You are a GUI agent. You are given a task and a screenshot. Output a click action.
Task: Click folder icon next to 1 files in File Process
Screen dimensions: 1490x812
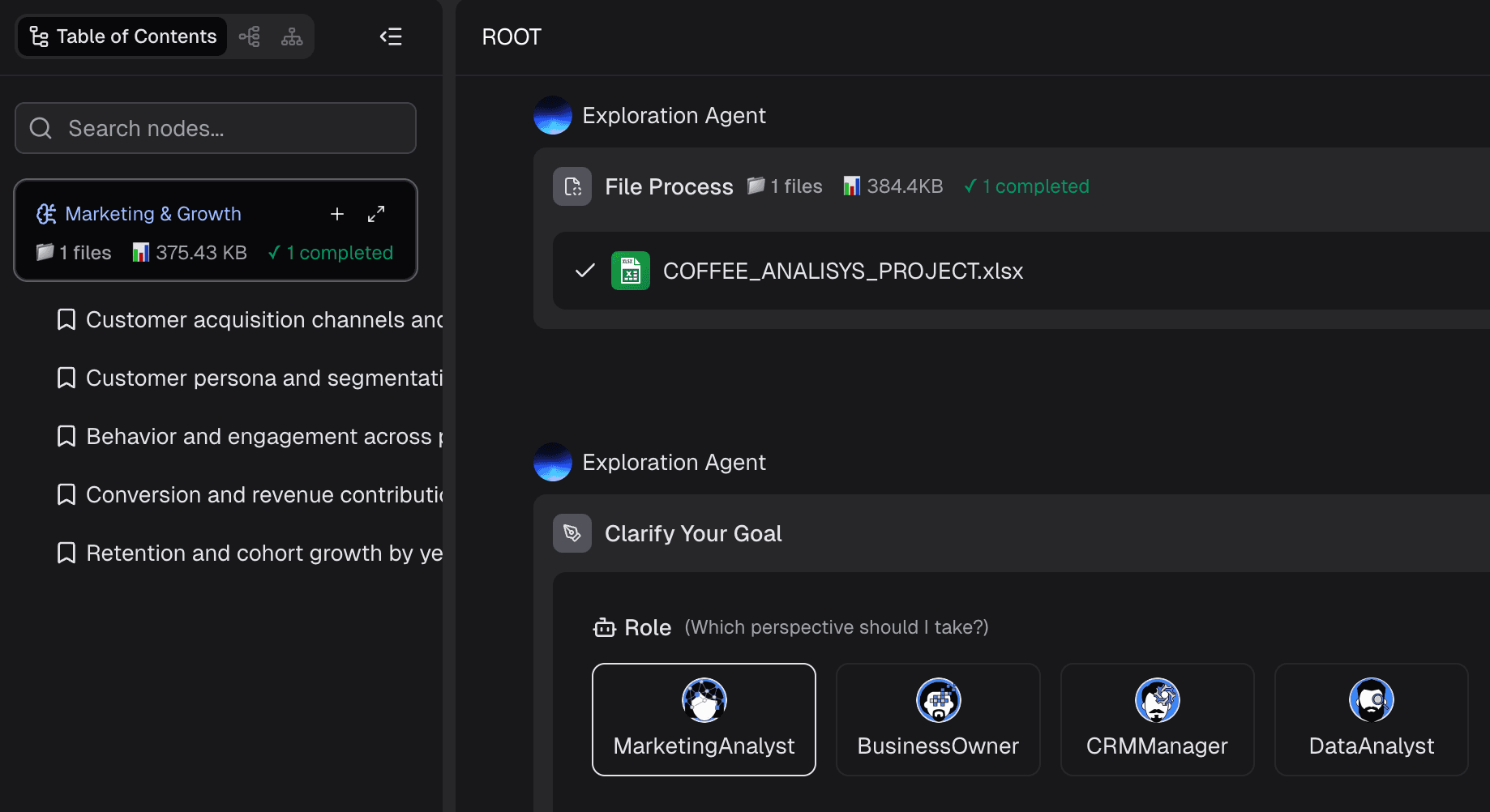tap(756, 186)
